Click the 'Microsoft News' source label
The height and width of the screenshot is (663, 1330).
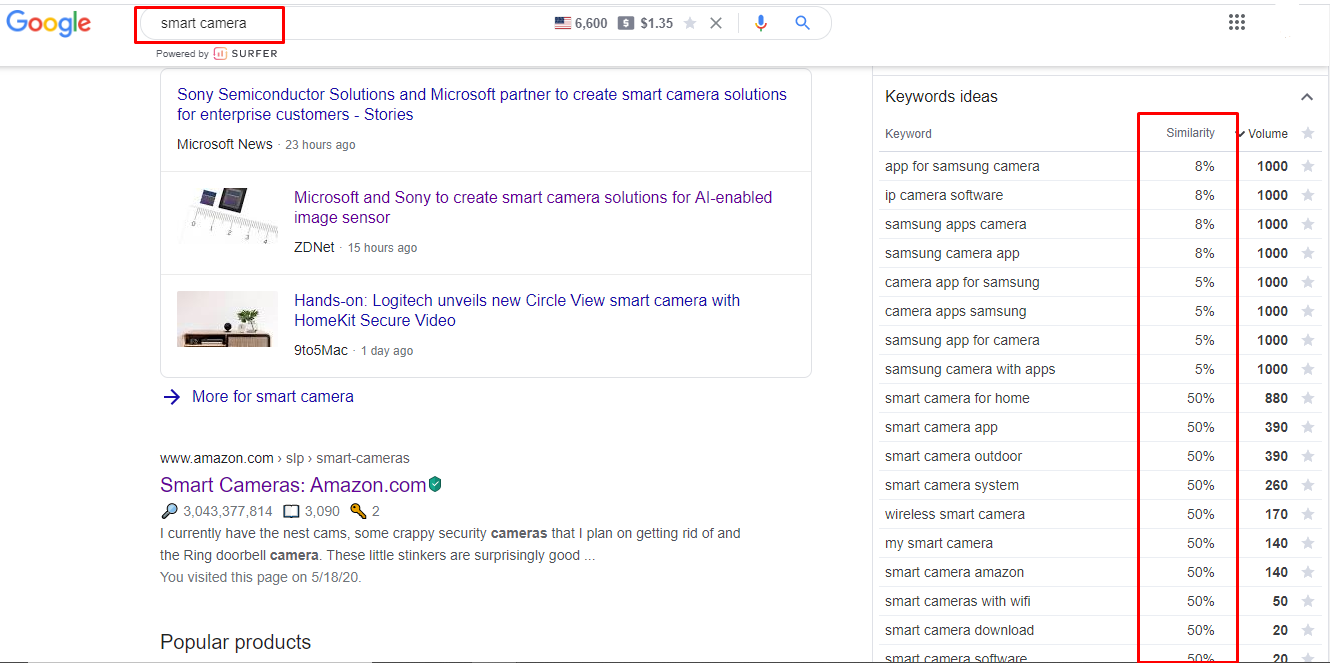[x=225, y=144]
